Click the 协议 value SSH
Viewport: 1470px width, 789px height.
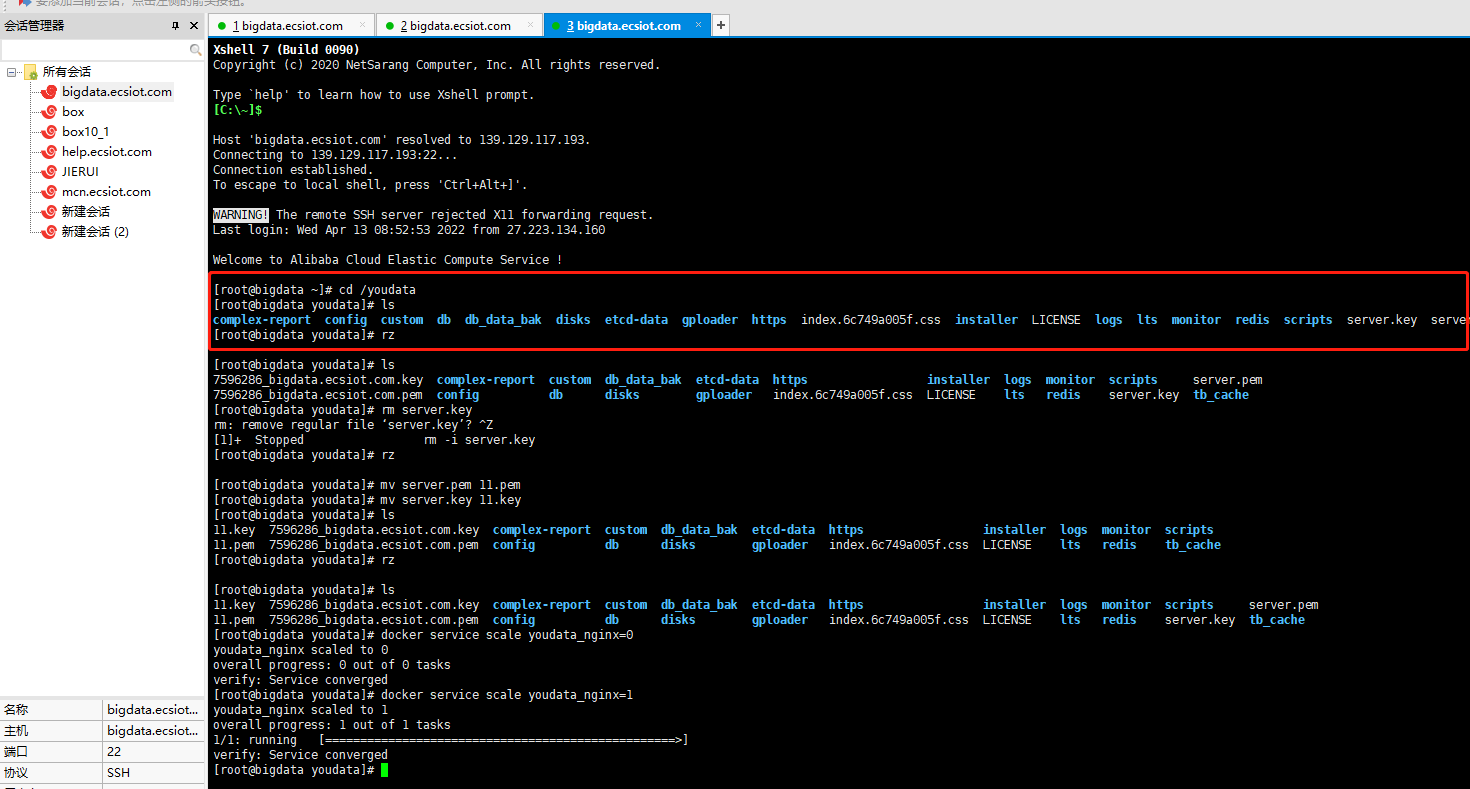[x=118, y=772]
